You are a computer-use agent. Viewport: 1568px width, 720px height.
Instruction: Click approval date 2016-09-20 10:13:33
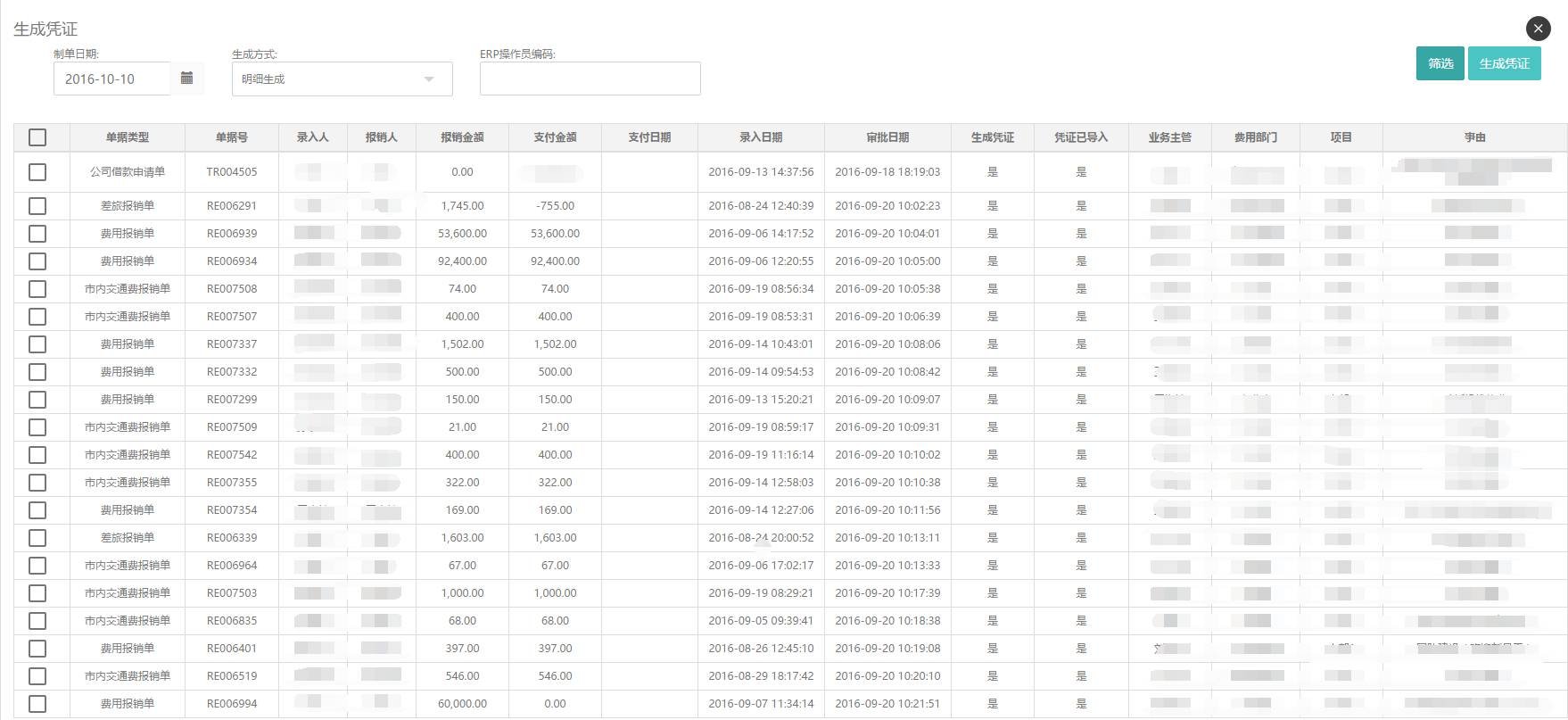[x=887, y=566]
